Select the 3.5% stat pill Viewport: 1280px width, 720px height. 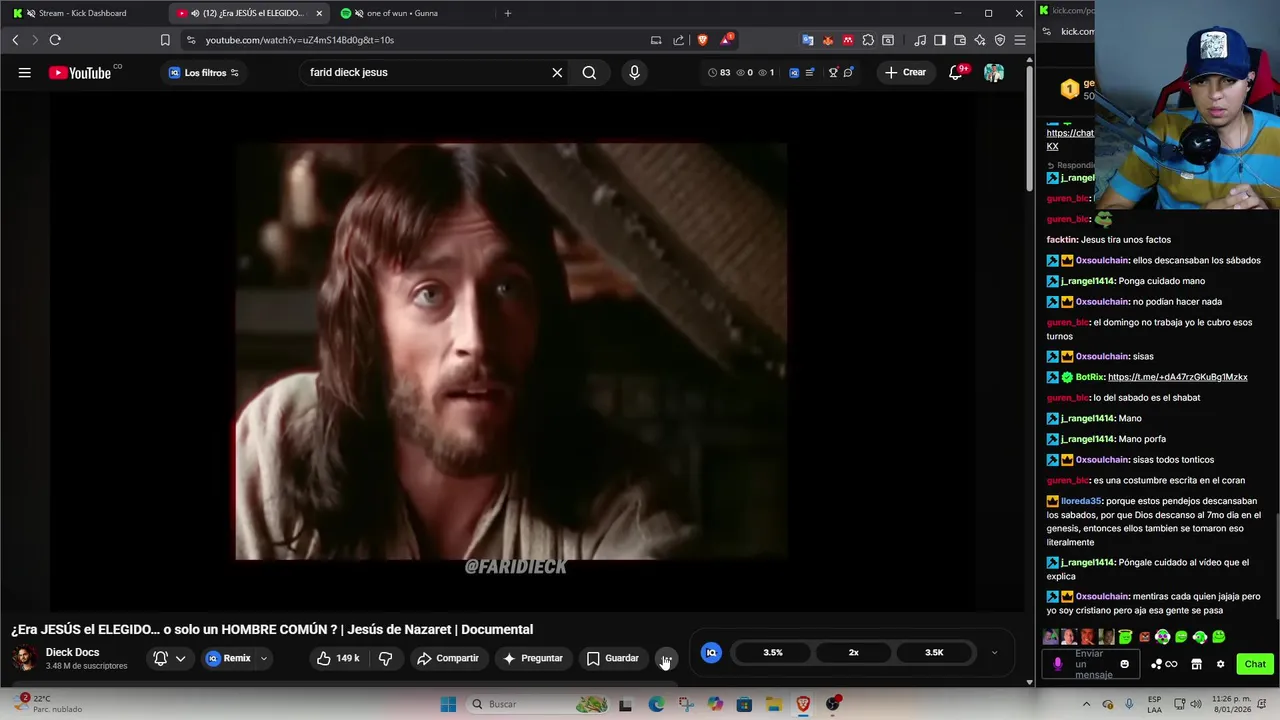pos(773,652)
